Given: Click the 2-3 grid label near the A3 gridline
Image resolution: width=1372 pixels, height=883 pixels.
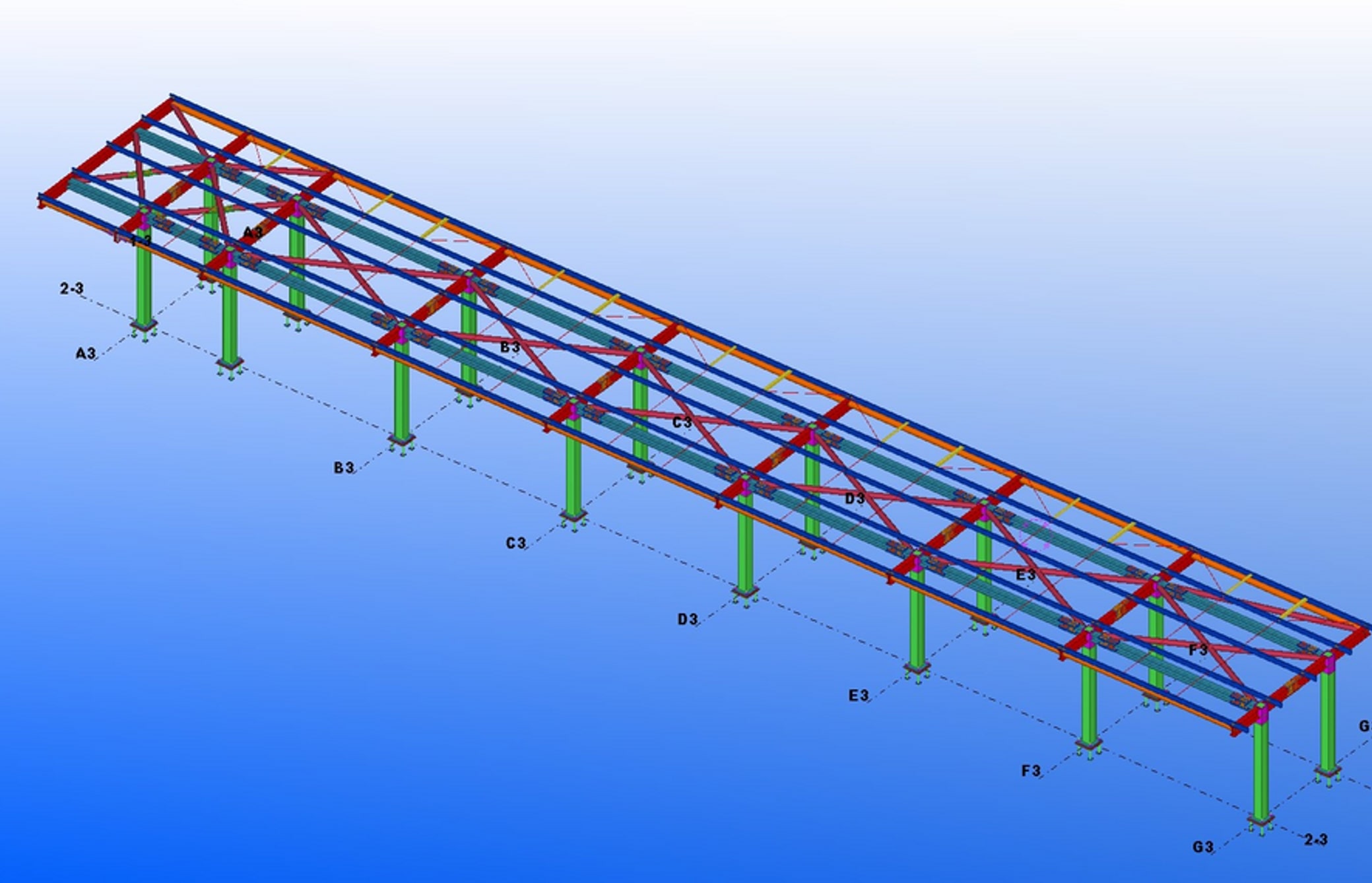Looking at the screenshot, I should 72,288.
